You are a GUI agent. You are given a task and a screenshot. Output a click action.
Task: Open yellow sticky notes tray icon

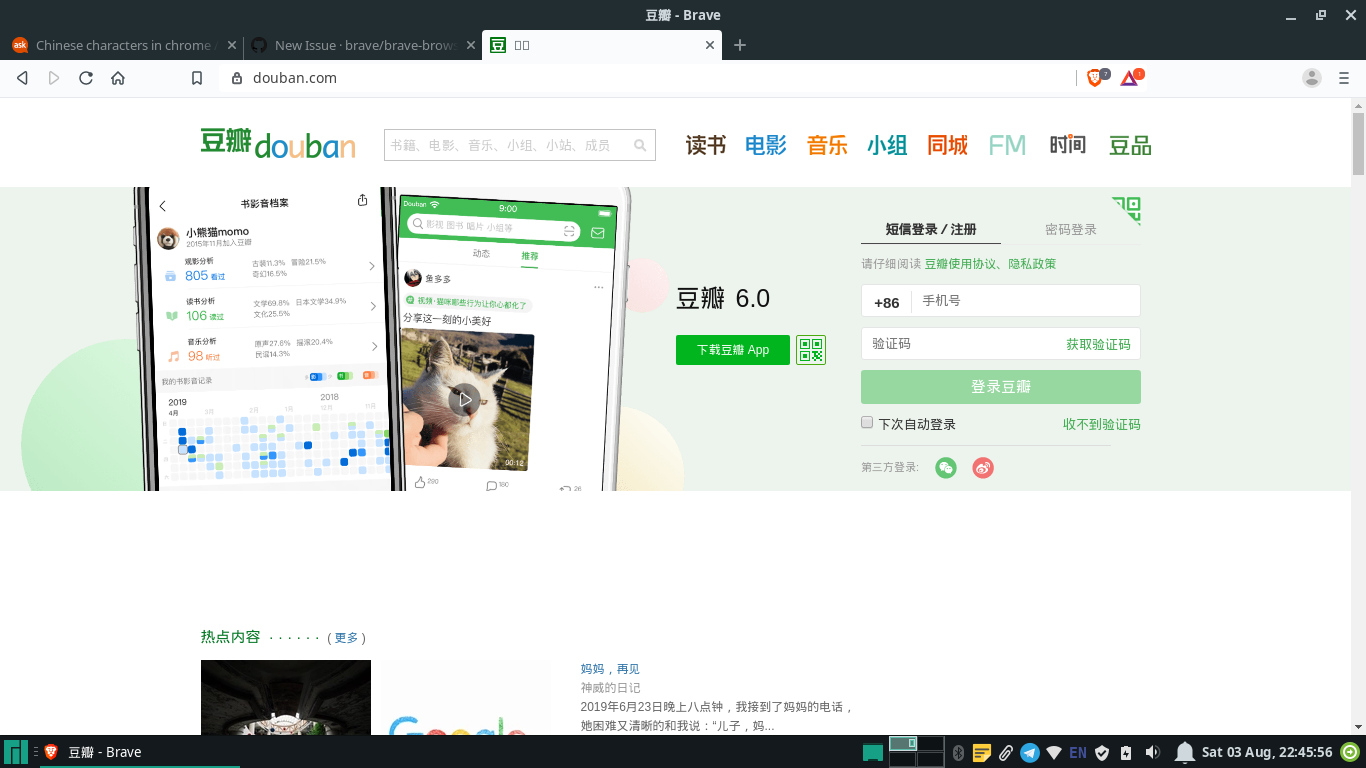pyautogui.click(x=982, y=752)
